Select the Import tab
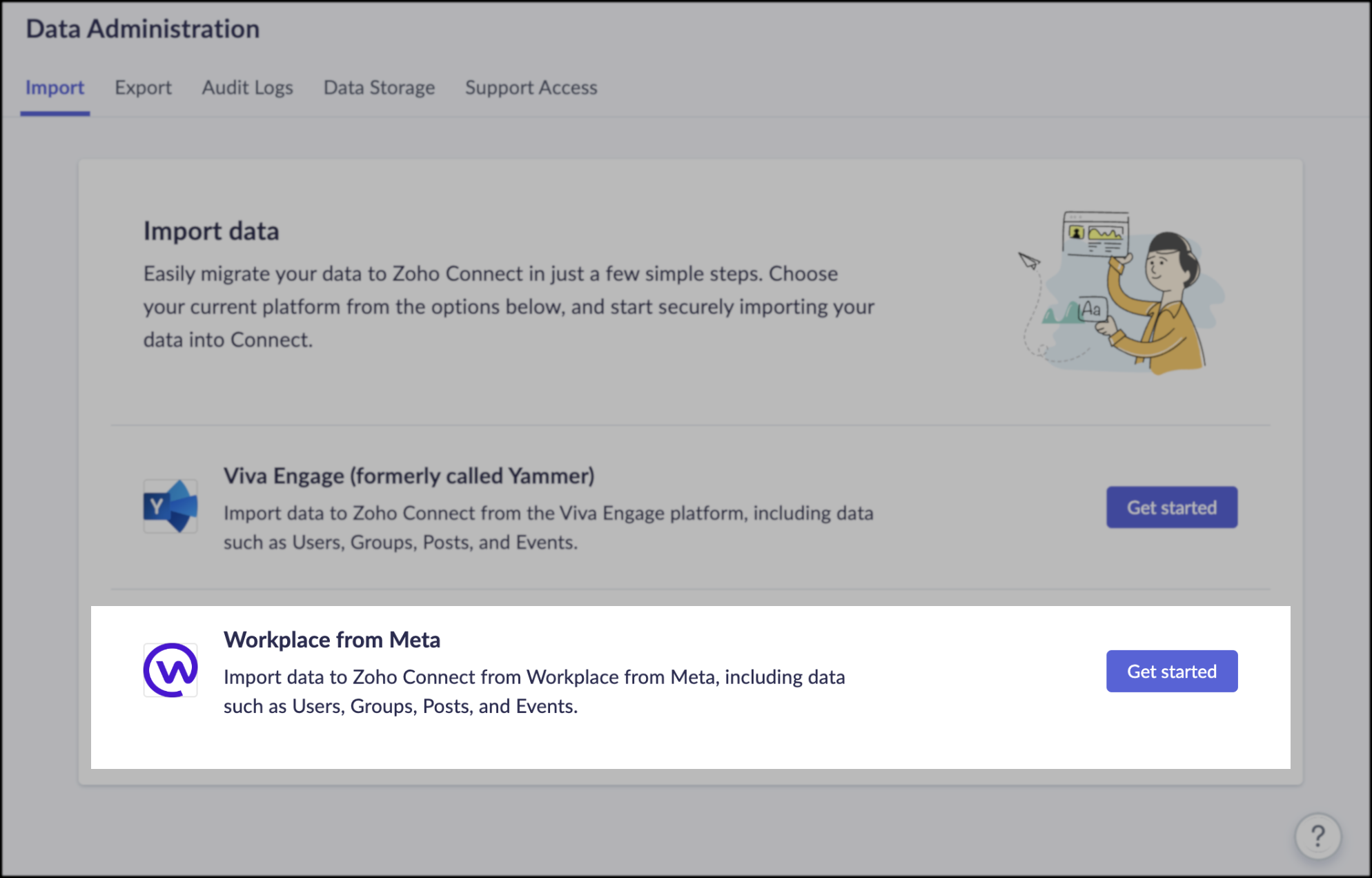 (x=55, y=88)
